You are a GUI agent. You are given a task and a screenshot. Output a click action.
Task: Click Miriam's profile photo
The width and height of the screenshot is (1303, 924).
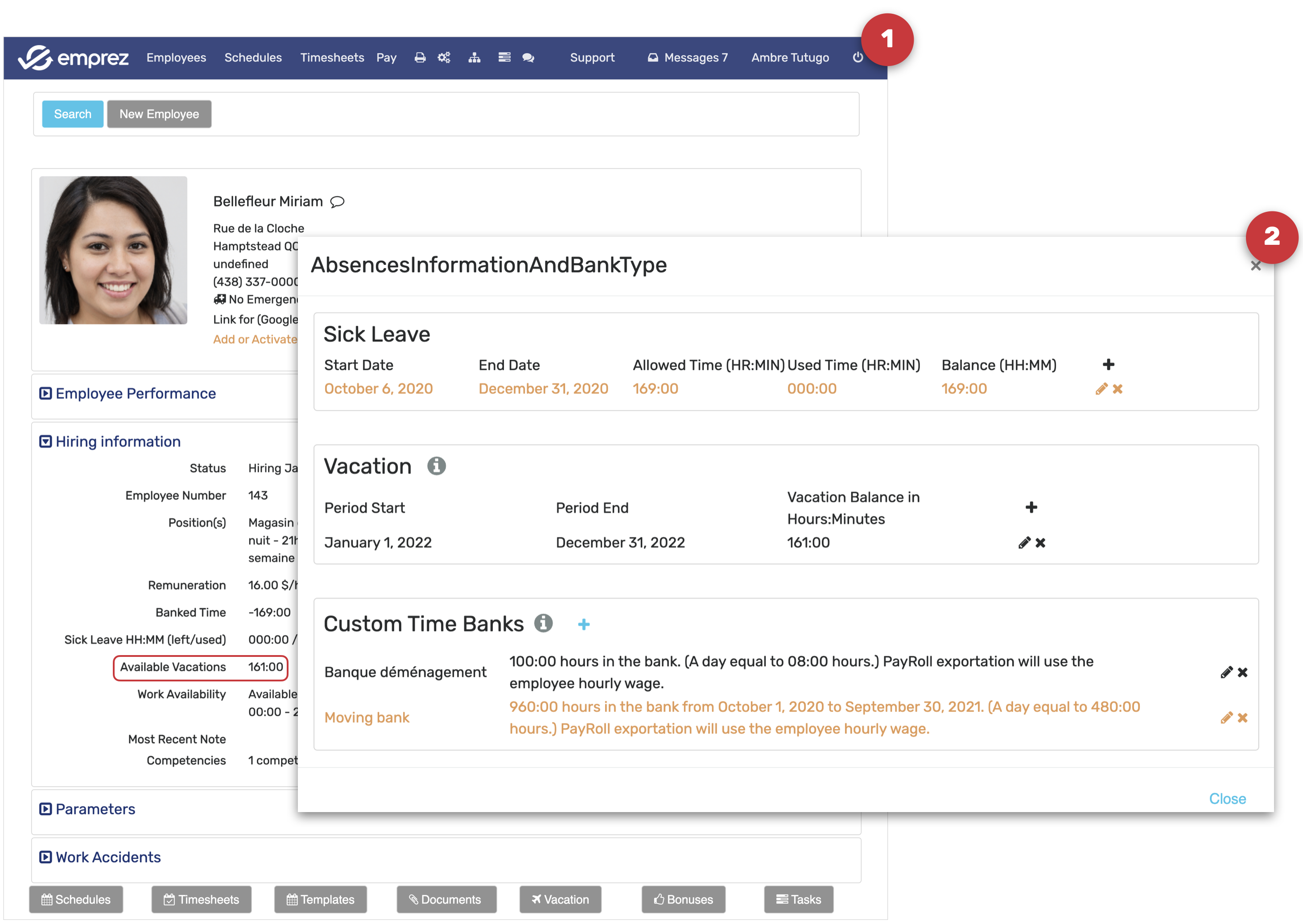coord(113,250)
